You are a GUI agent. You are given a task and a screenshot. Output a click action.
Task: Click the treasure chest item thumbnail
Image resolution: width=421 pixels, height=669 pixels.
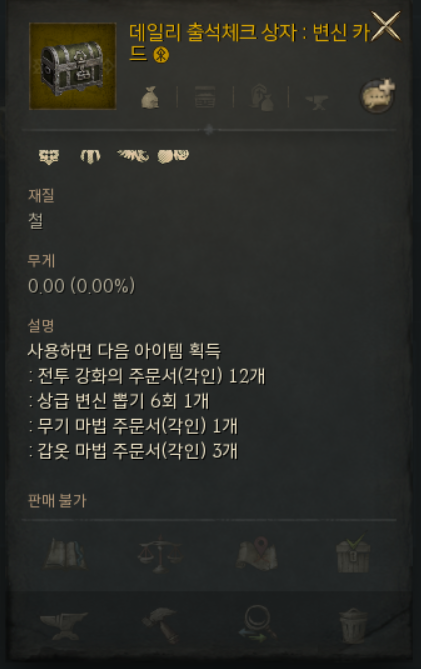tap(73, 66)
